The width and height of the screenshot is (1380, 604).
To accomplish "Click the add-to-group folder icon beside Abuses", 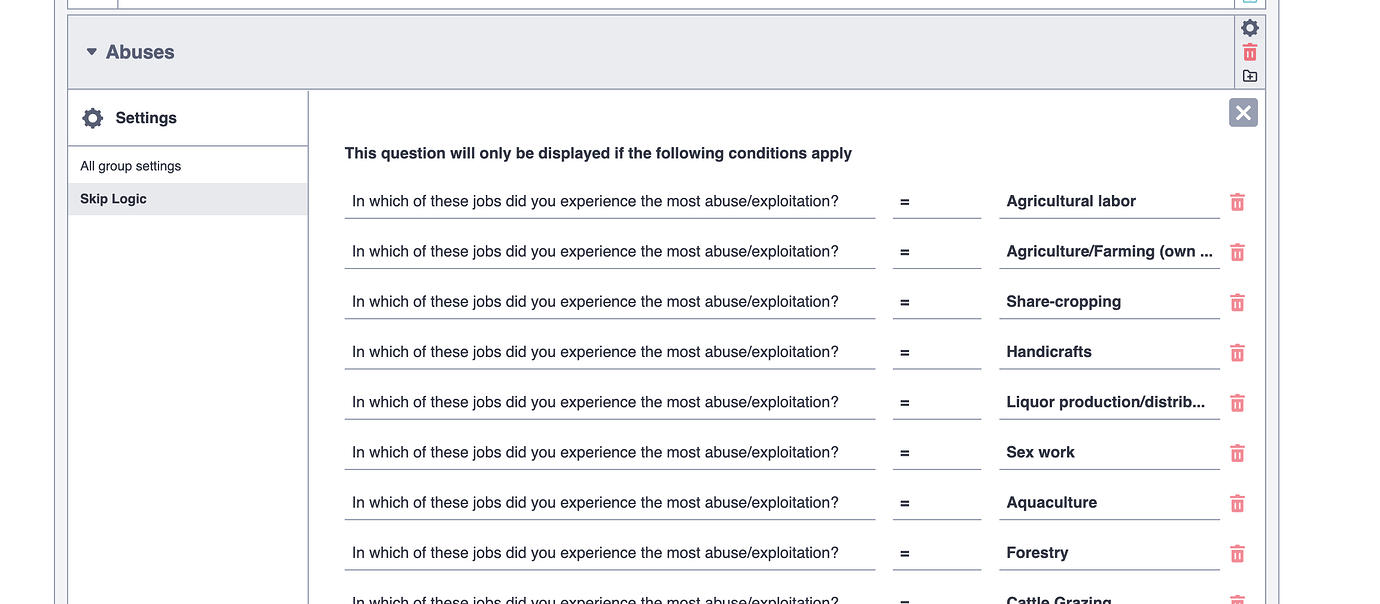I will [x=1249, y=76].
